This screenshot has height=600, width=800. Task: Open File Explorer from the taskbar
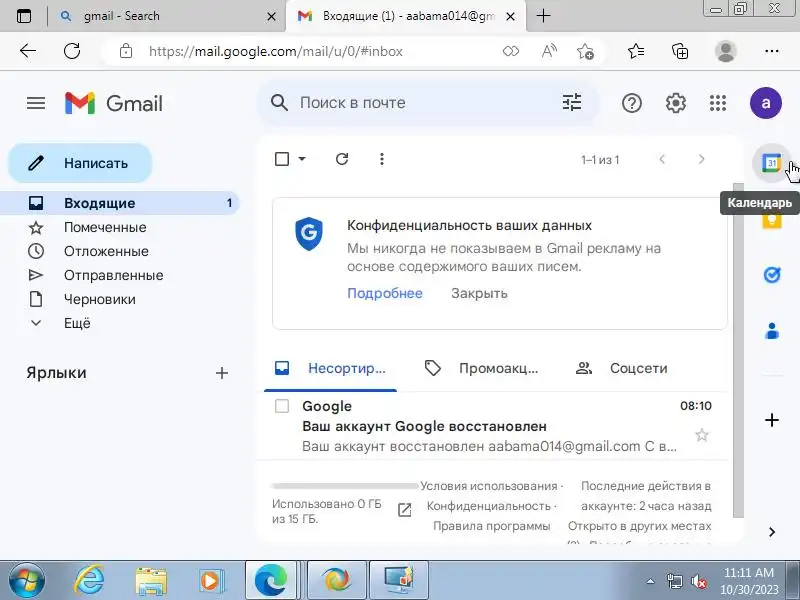(x=151, y=581)
